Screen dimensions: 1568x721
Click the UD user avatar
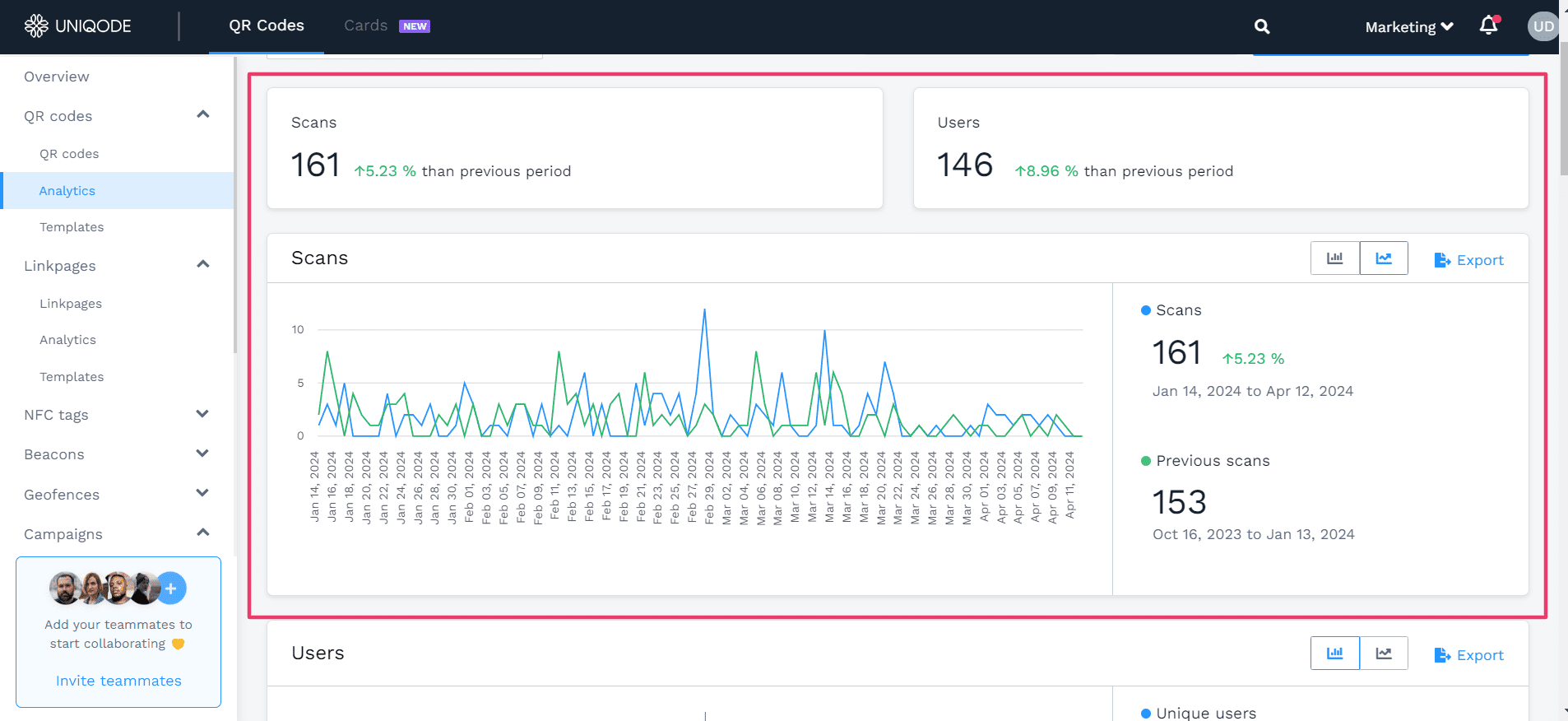[1543, 26]
